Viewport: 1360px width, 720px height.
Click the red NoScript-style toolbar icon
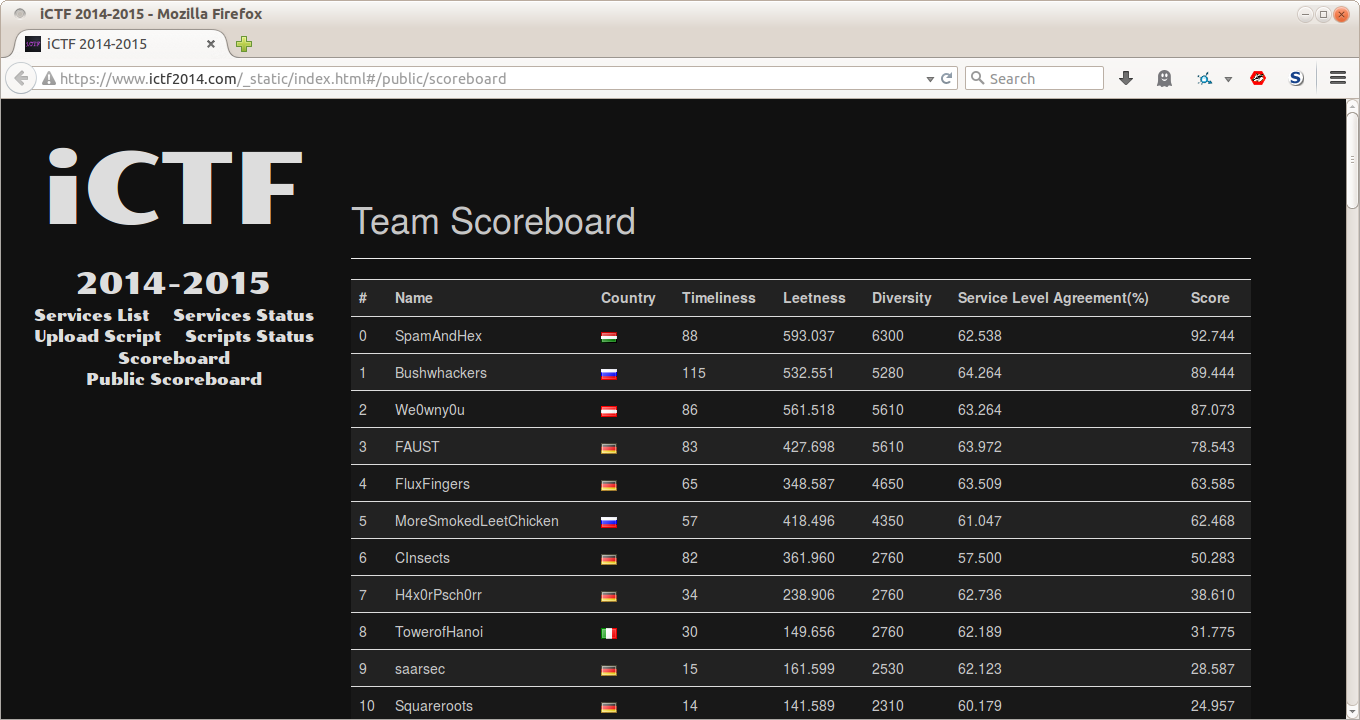click(1258, 78)
